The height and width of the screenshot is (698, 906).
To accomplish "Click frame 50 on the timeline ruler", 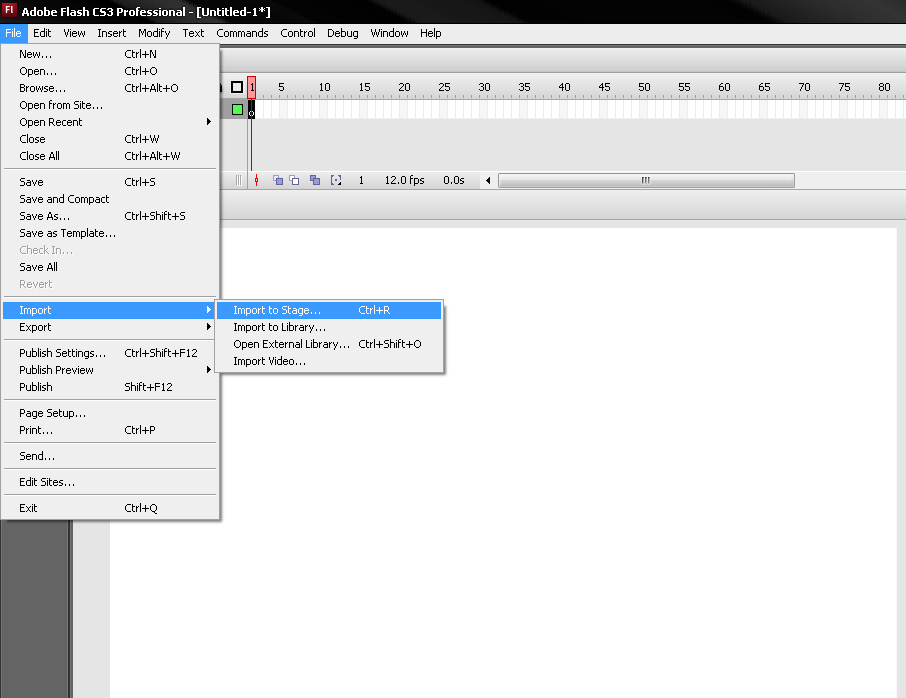I will tap(644, 87).
